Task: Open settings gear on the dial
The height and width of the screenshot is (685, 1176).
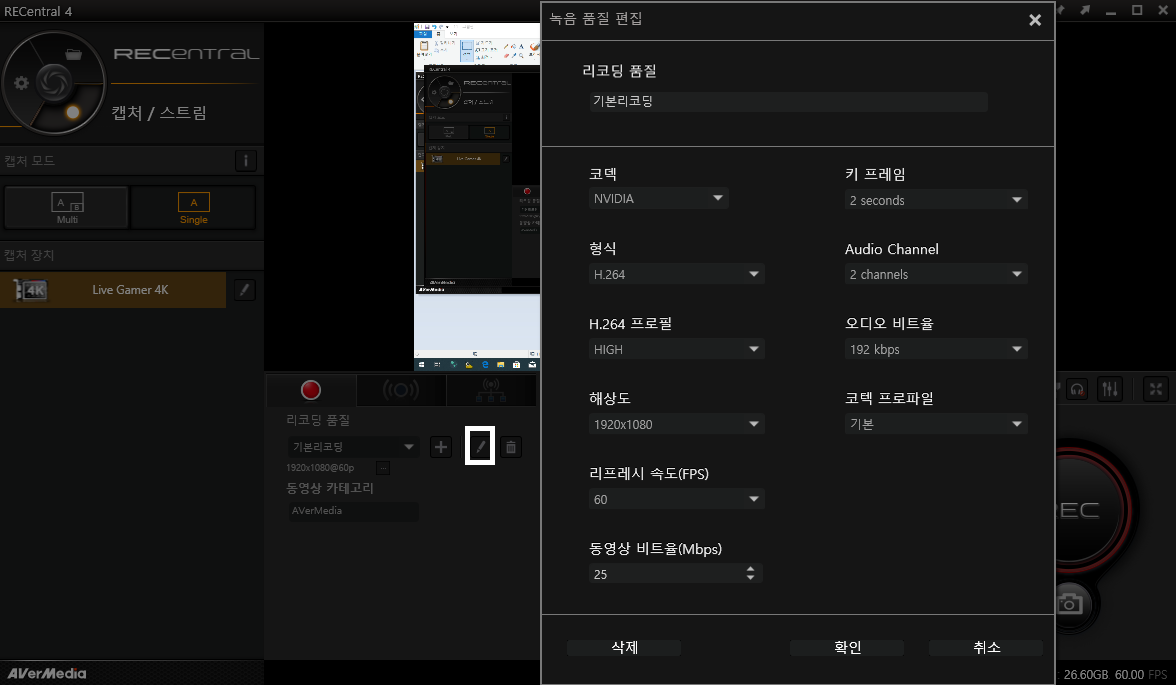Action: [22, 83]
